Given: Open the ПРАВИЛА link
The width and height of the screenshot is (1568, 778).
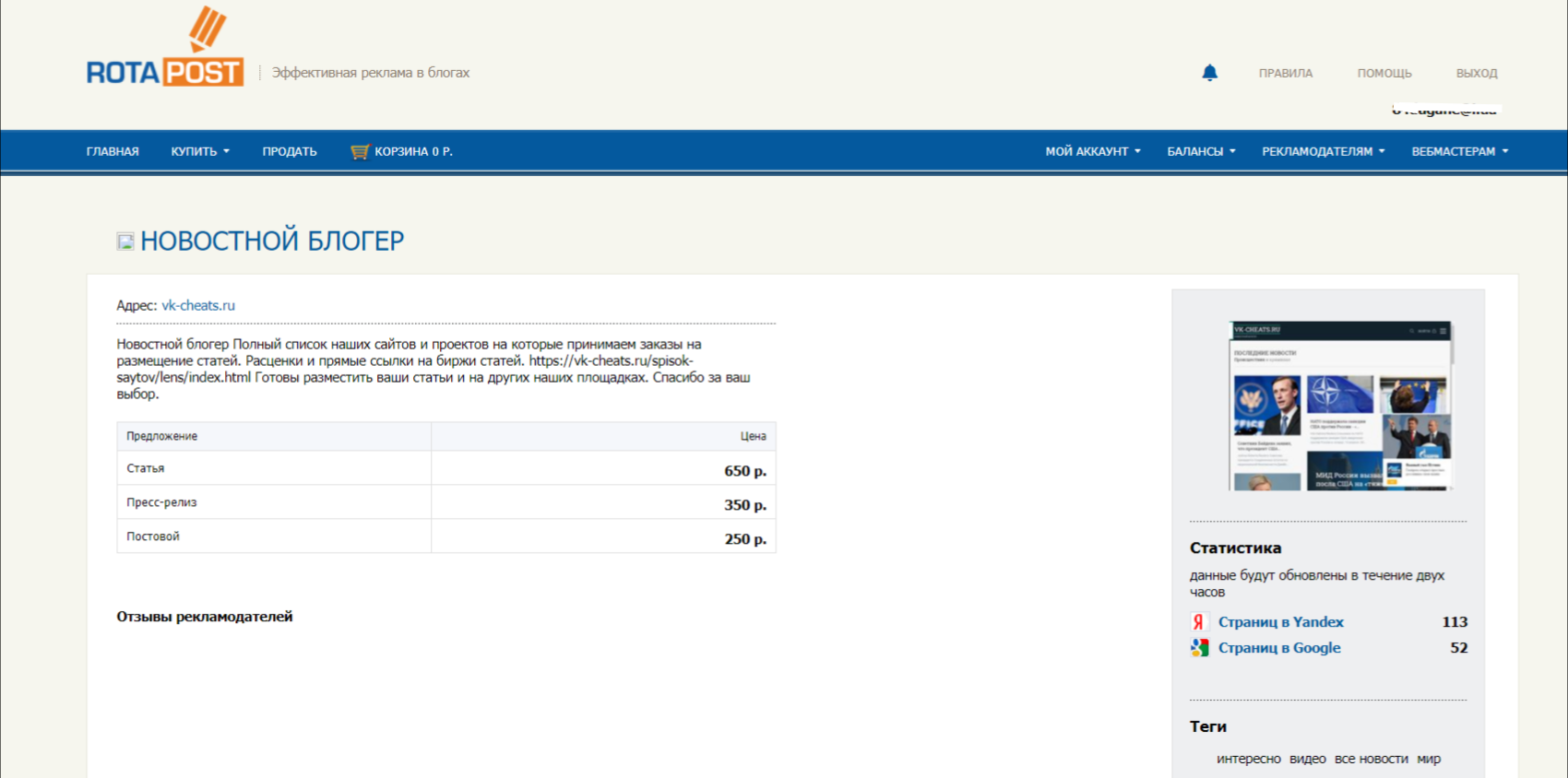Looking at the screenshot, I should pyautogui.click(x=1285, y=73).
